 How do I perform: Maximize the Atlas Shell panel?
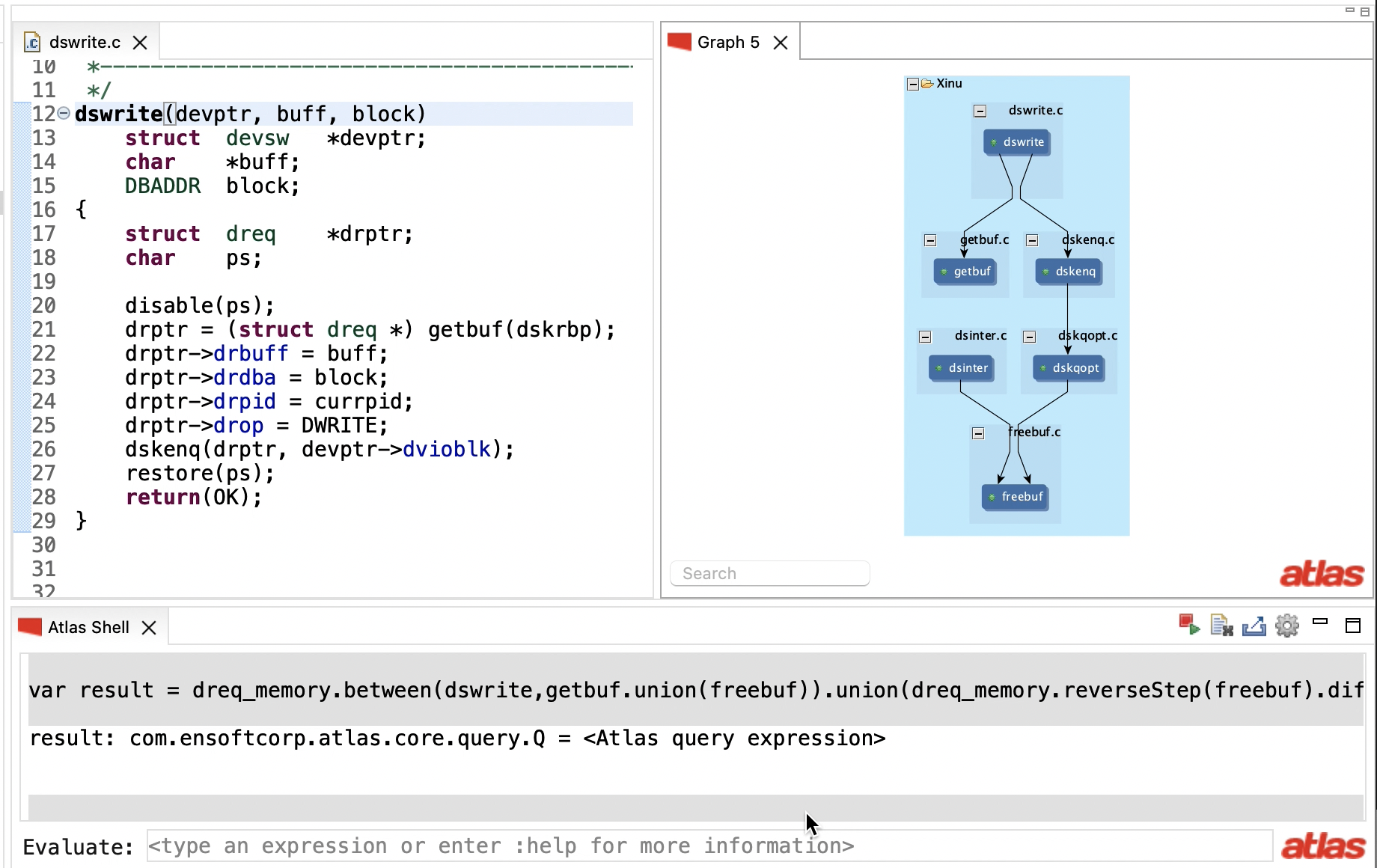[x=1353, y=626]
